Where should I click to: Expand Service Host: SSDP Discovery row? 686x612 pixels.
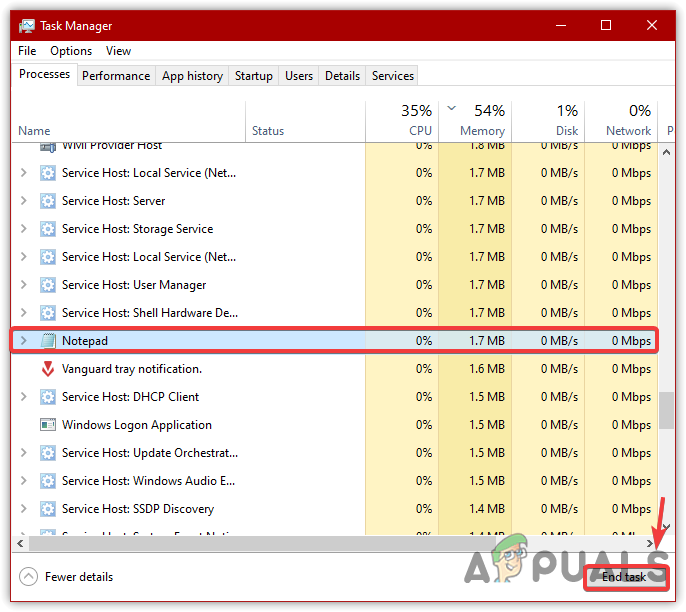pos(24,509)
